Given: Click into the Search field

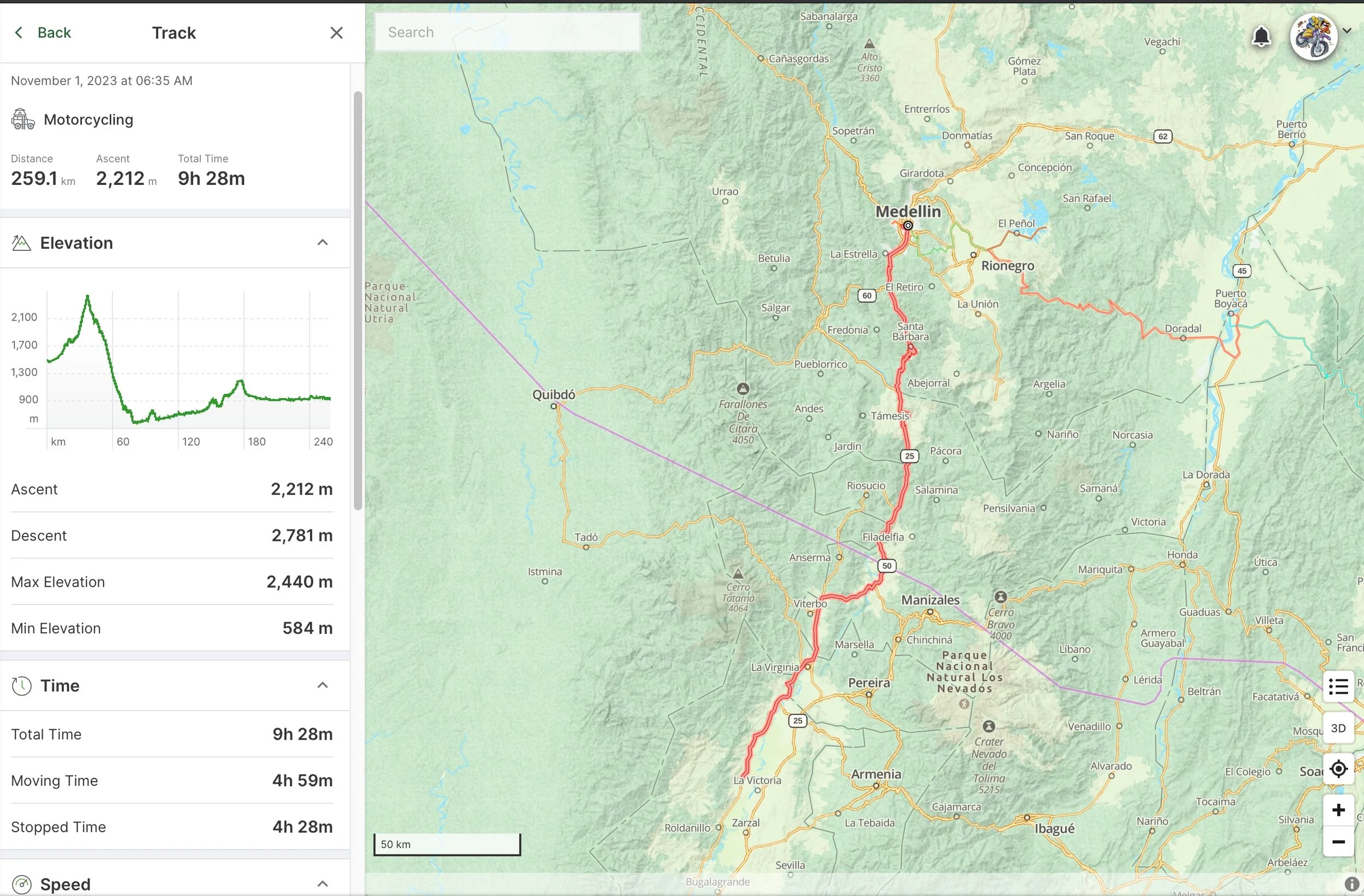Looking at the screenshot, I should (x=507, y=32).
